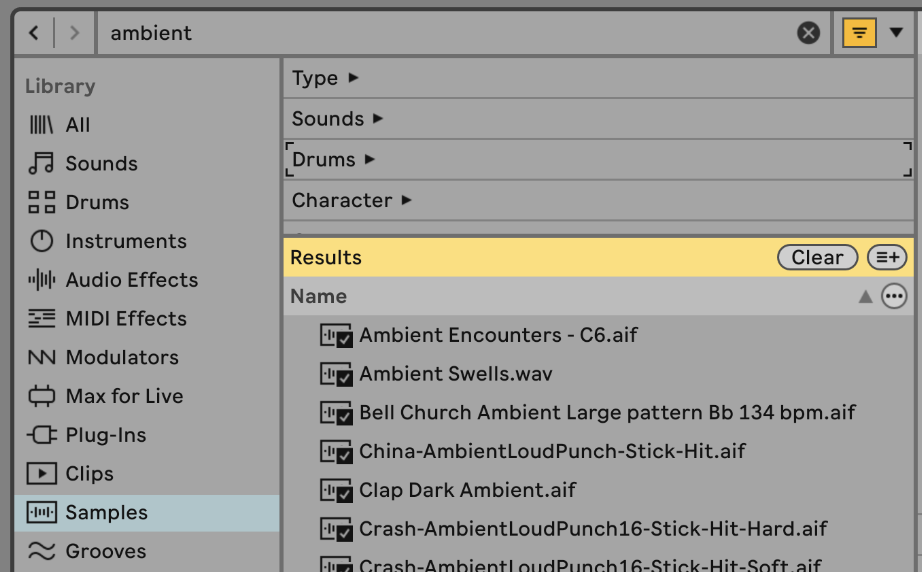
Task: Click in the ambient search field
Action: [440, 33]
